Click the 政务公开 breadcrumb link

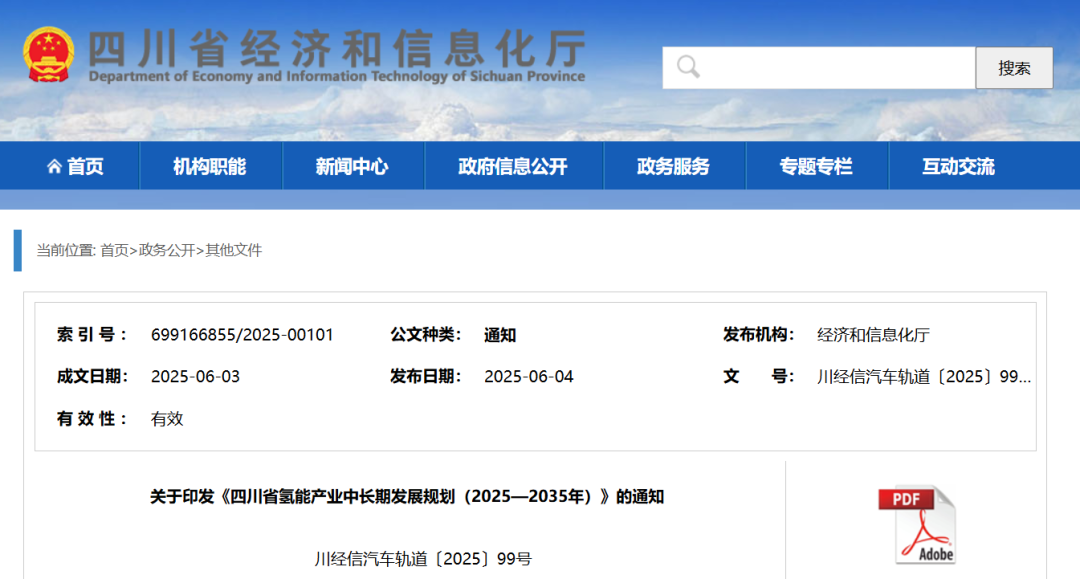tap(167, 250)
